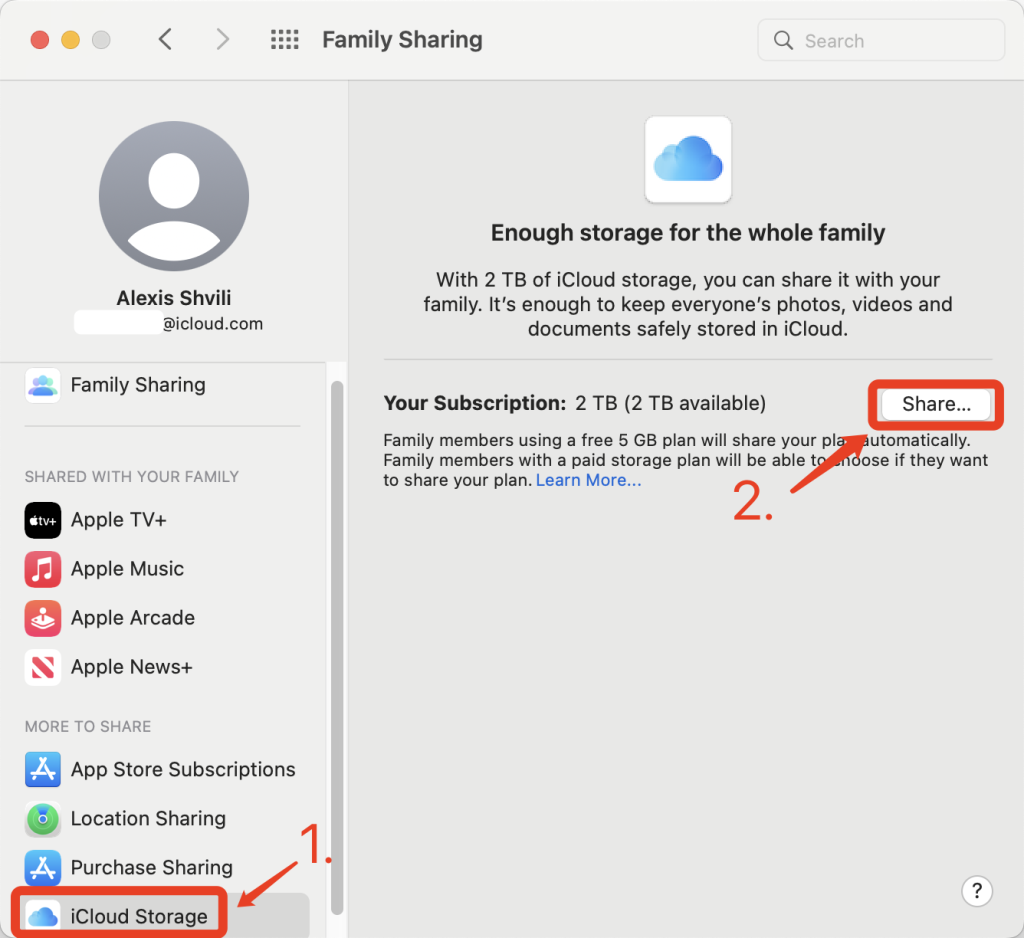This screenshot has height=938, width=1024.
Task: Navigate back using the left chevron
Action: (x=166, y=39)
